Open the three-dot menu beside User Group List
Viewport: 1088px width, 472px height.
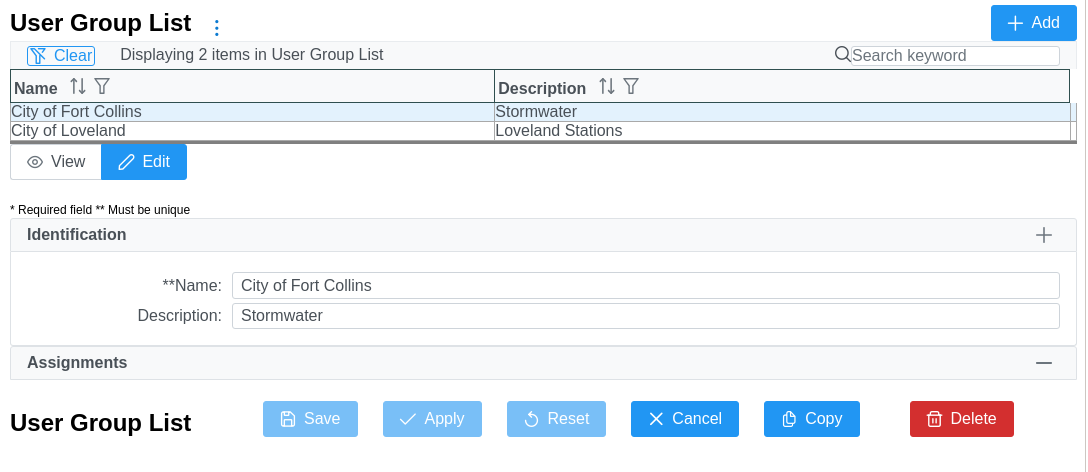216,28
